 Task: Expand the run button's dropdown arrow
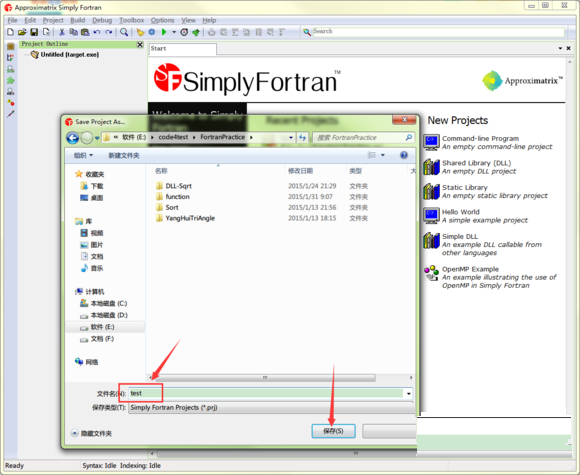(174, 32)
